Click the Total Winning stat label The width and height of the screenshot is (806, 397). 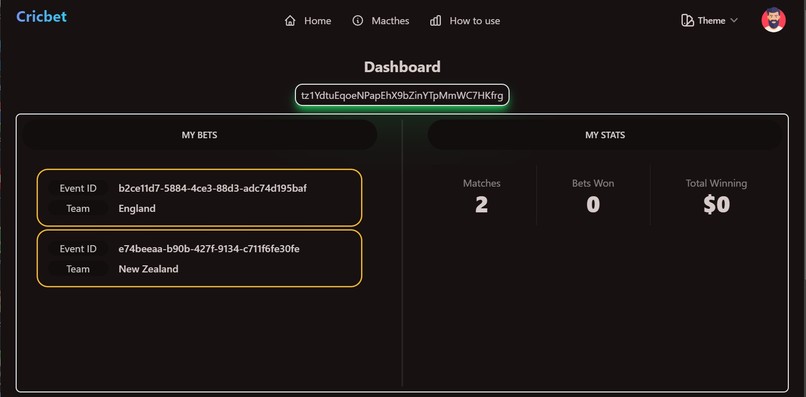tap(717, 183)
